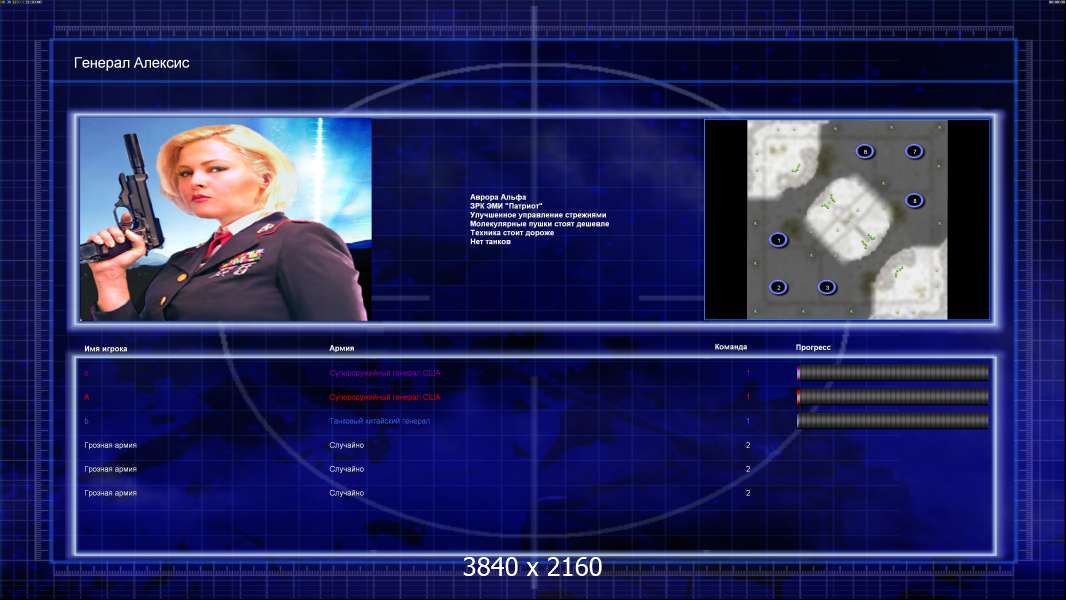Select the "Аврора Альфа" trait line
The width and height of the screenshot is (1066, 600).
(498, 197)
